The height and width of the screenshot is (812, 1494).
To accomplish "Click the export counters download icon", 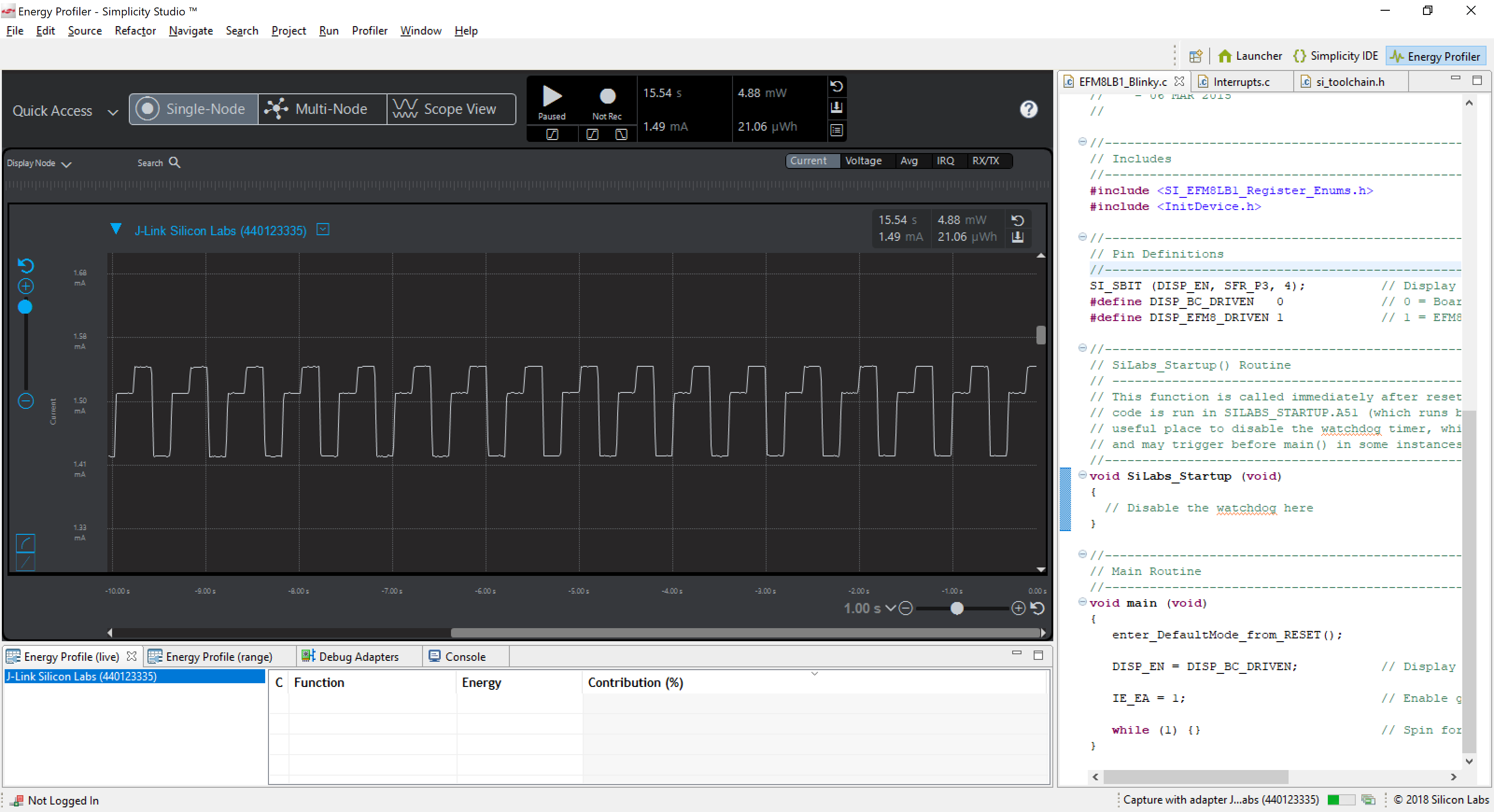I will 836,108.
